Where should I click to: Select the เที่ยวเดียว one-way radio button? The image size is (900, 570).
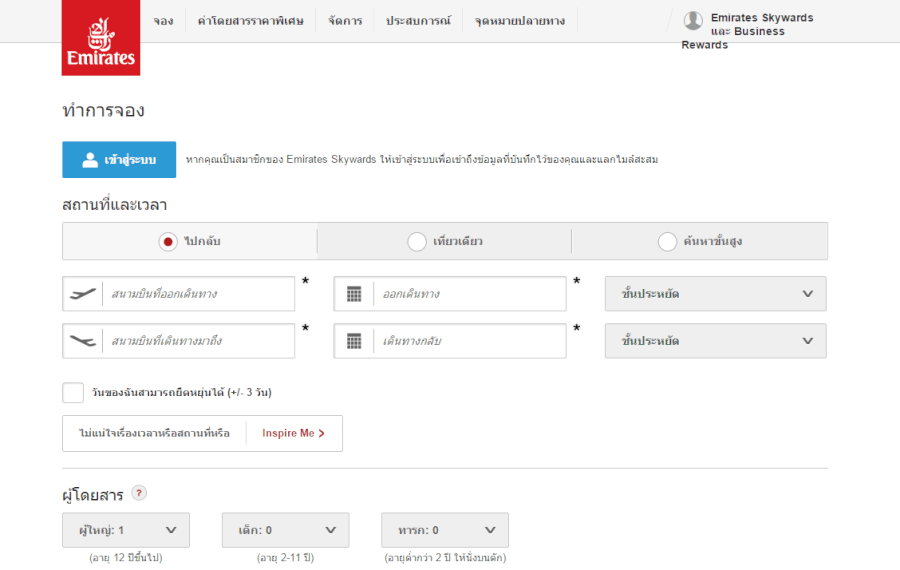417,241
